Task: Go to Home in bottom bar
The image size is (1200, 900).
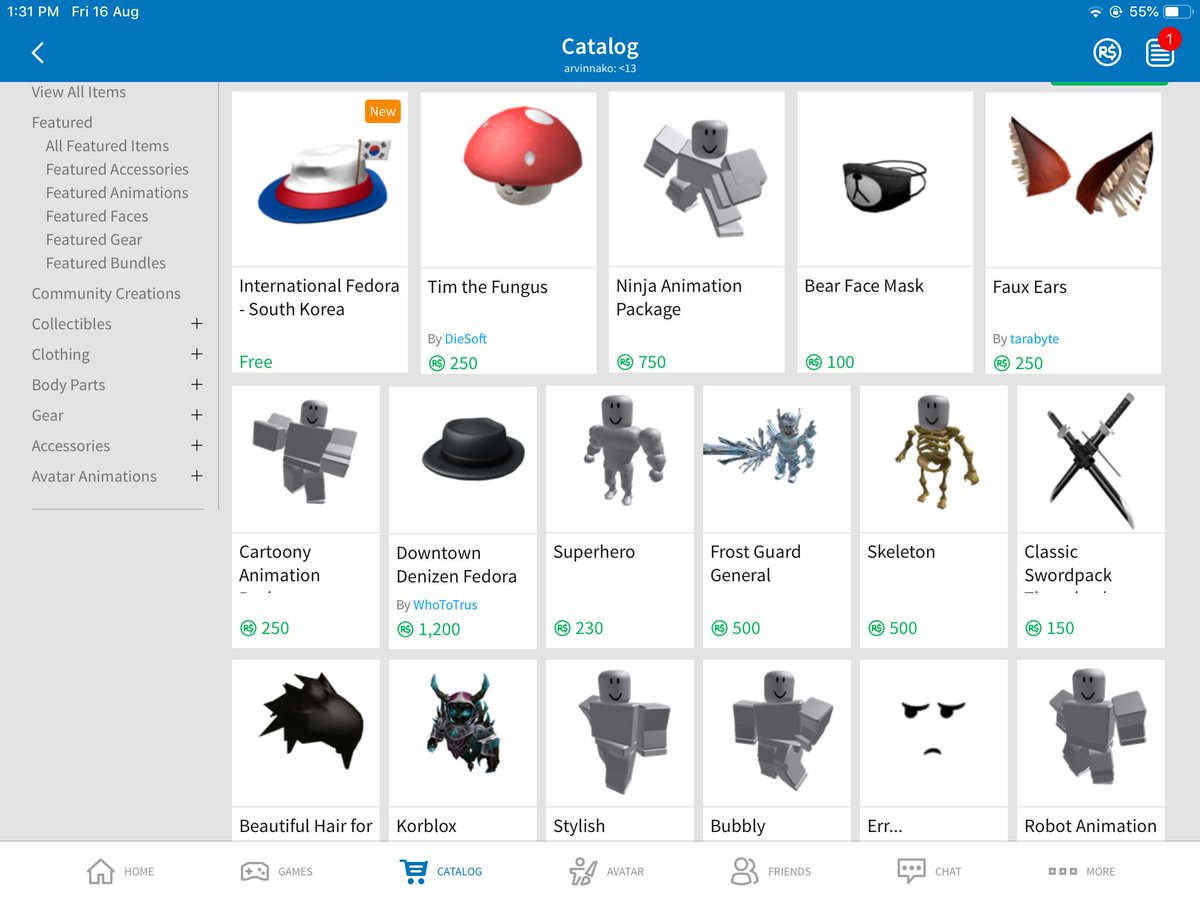Action: tap(121, 871)
